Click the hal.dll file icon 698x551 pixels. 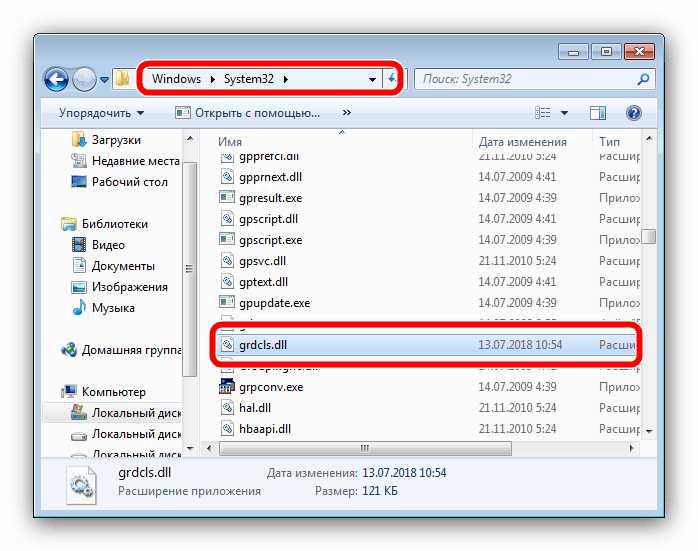coord(227,407)
